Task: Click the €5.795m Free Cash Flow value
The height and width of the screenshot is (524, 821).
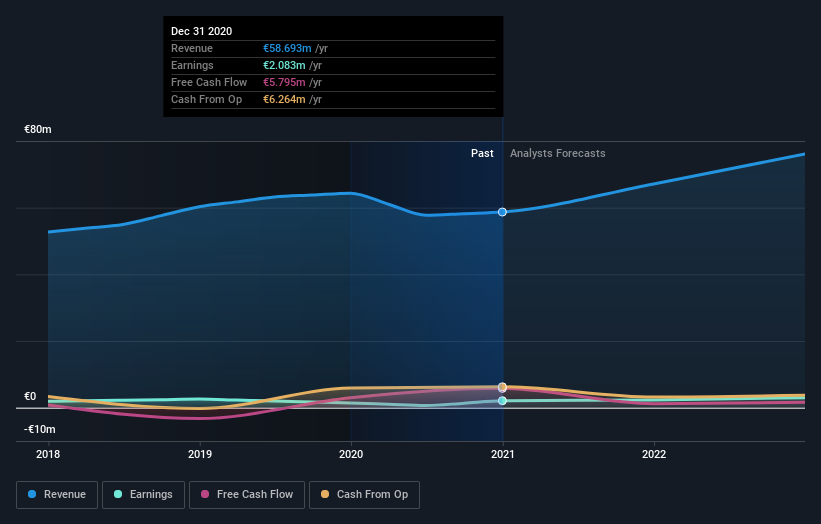Action: [284, 82]
